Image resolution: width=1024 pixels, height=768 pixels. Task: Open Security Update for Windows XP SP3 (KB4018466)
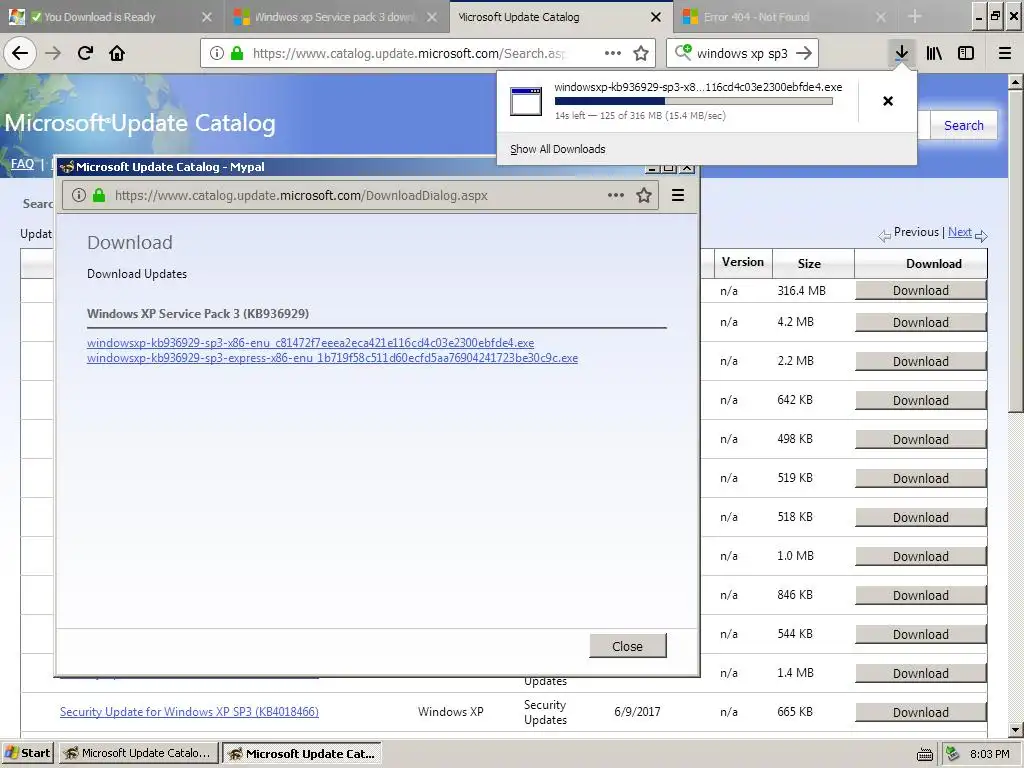click(x=189, y=712)
